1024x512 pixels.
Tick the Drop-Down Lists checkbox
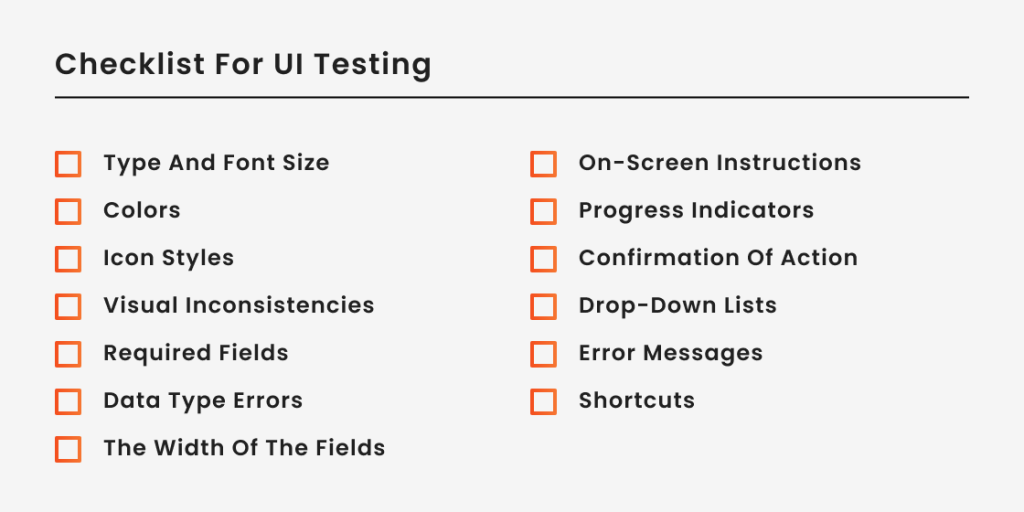(x=543, y=307)
